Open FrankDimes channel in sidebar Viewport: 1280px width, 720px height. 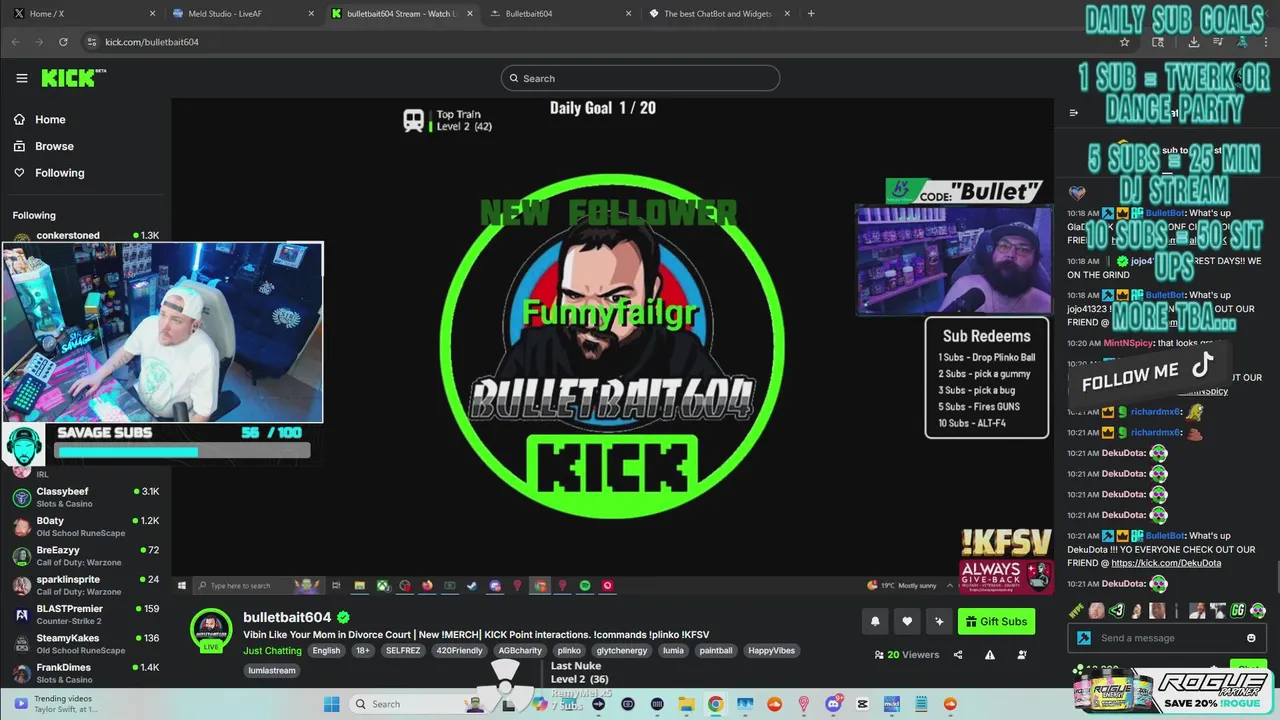86,673
